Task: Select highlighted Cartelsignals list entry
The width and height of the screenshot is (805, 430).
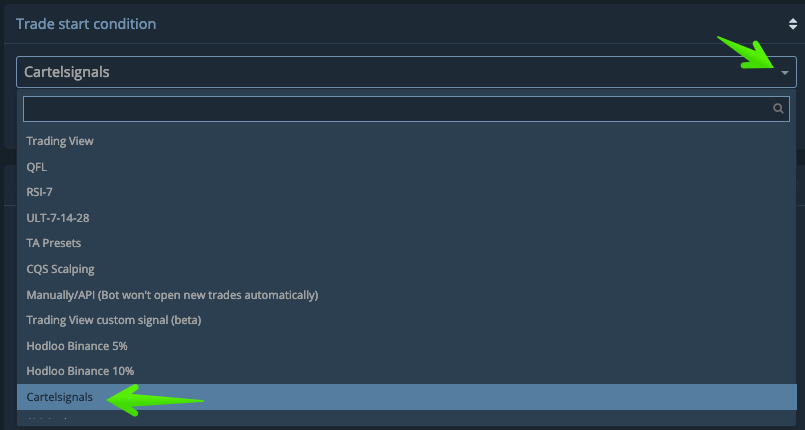Action: 406,397
